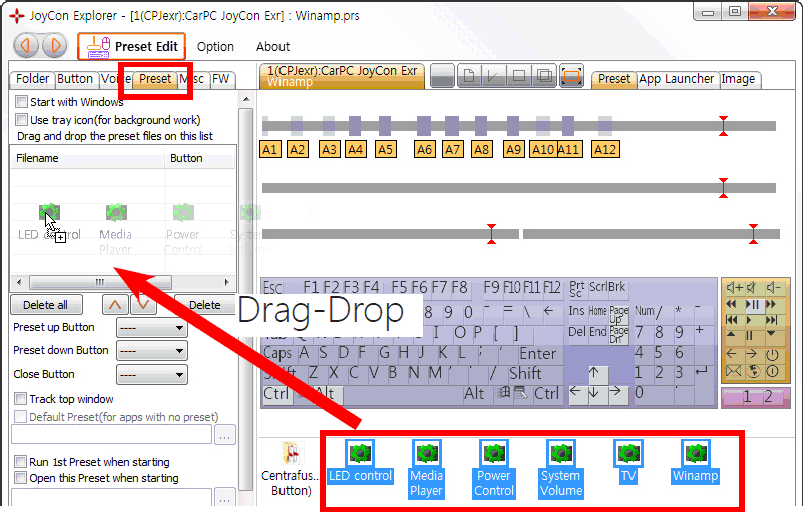The image size is (803, 512).
Task: Select the LED control preset file icon
Action: (x=361, y=462)
